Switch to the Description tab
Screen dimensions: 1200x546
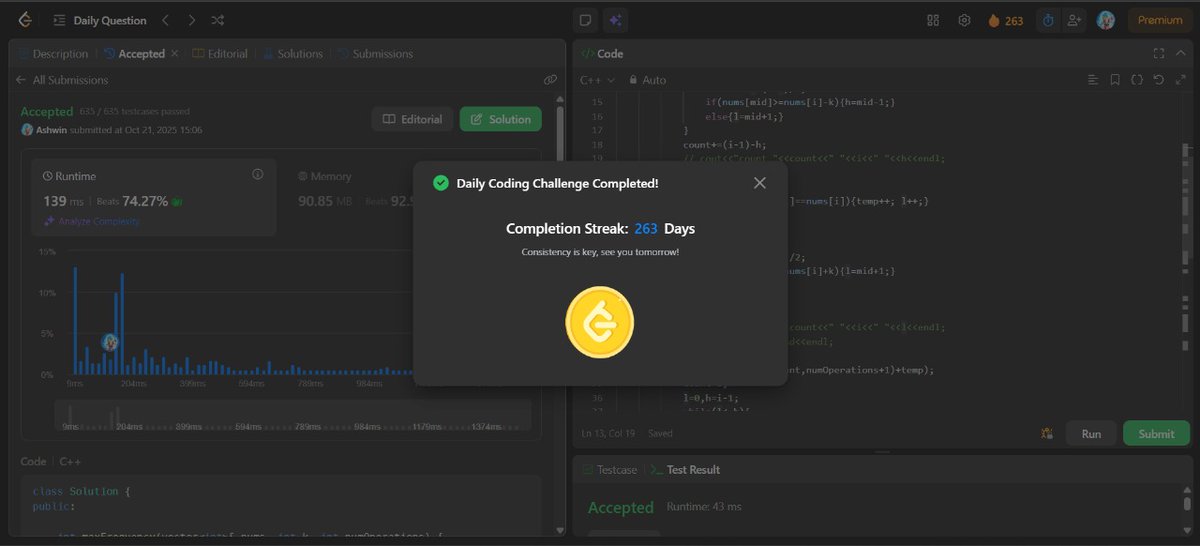point(53,54)
